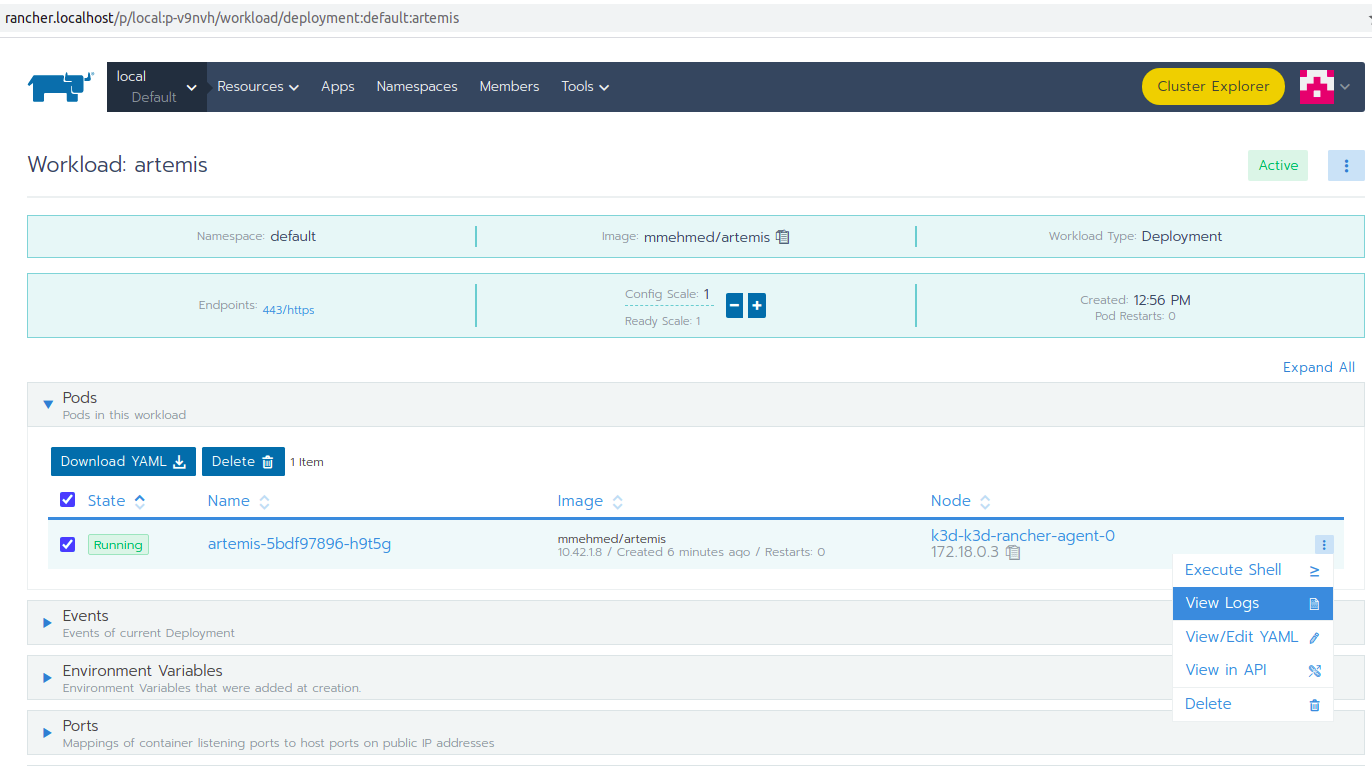Collapse the Pods section

(x=47, y=404)
